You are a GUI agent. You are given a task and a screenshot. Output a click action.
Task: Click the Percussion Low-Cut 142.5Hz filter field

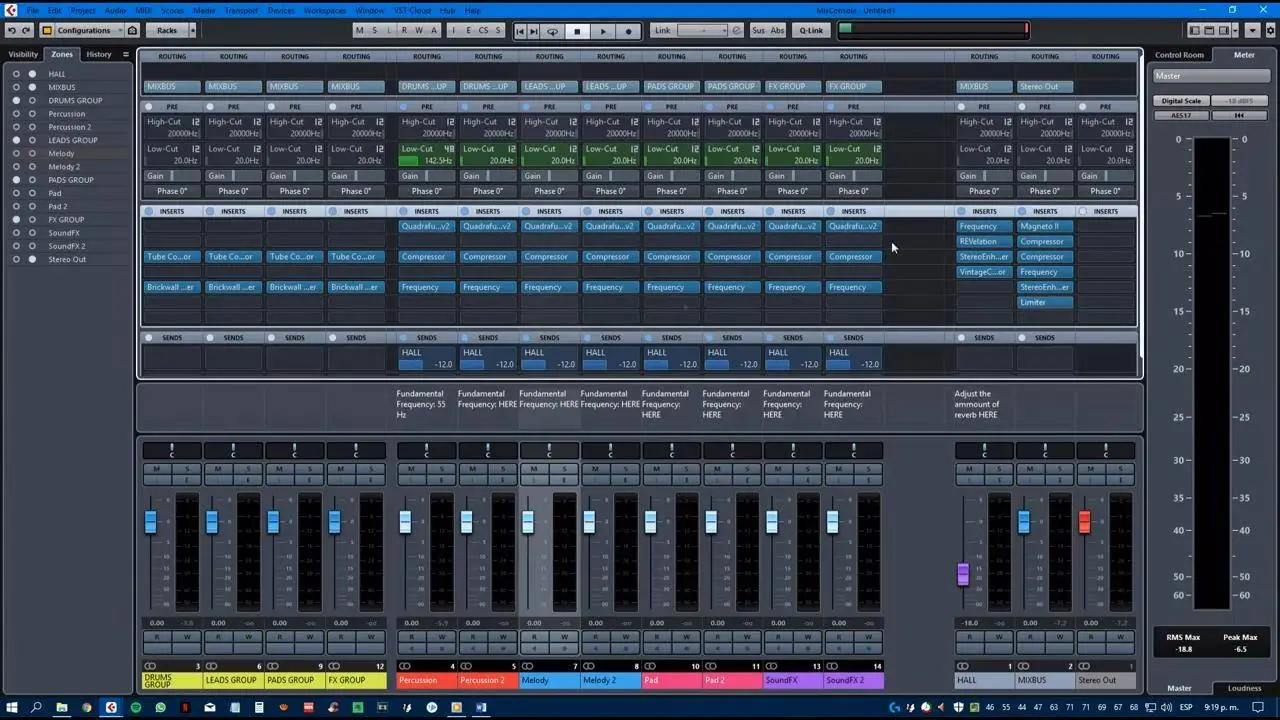click(426, 160)
